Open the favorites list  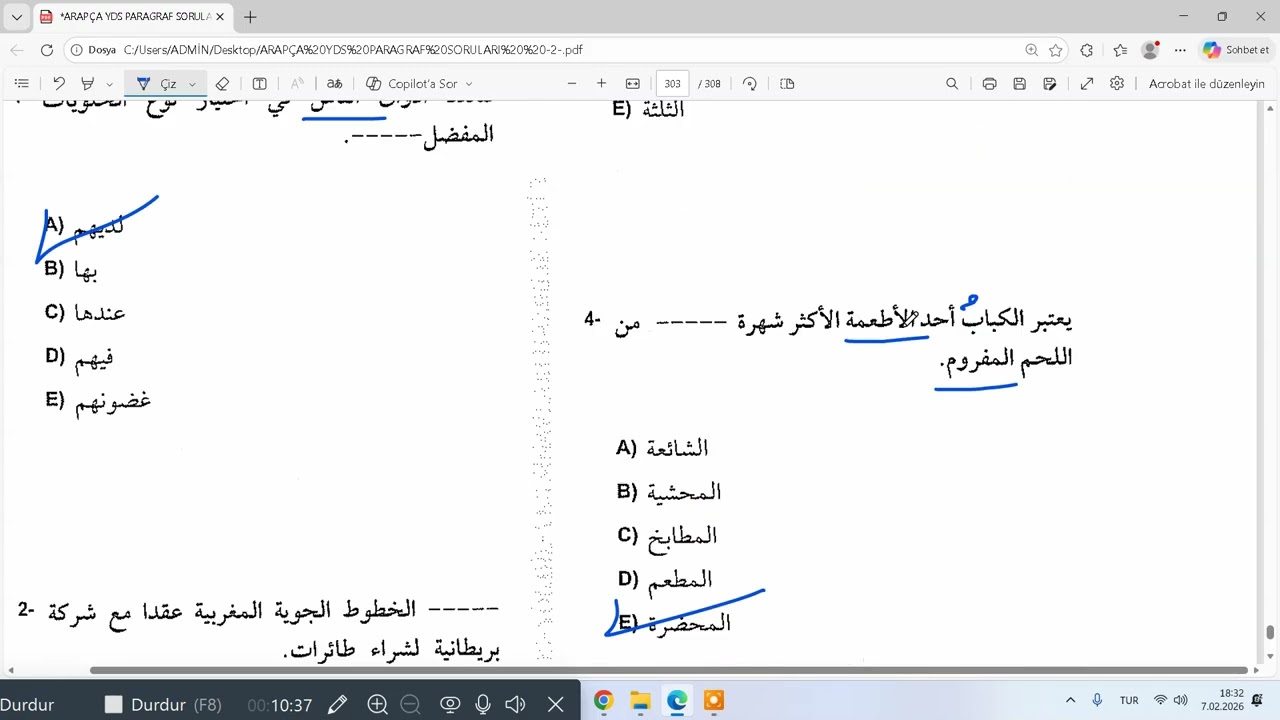[1120, 50]
